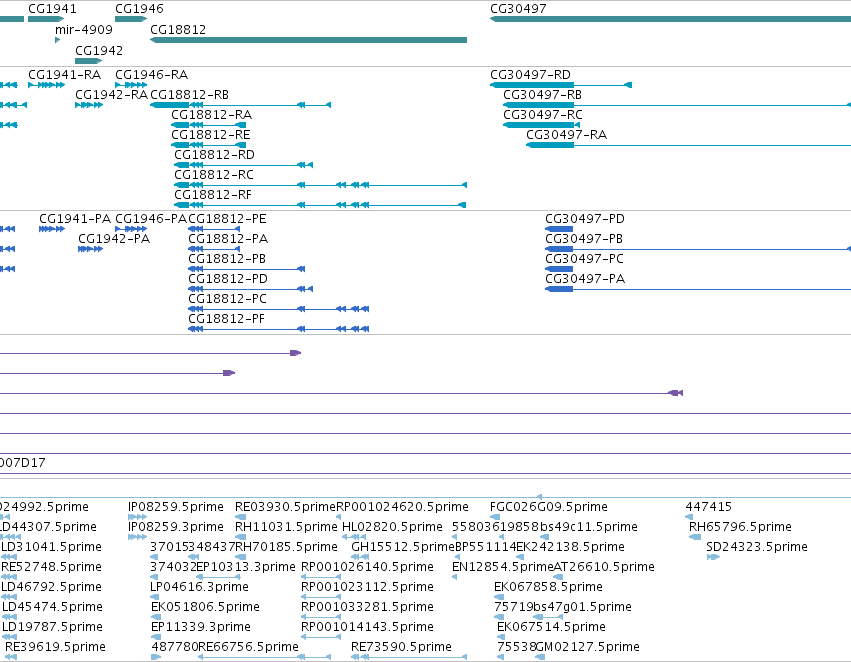Image resolution: width=851 pixels, height=662 pixels.
Task: Click protein CG30497-PB
Action: [x=584, y=239]
